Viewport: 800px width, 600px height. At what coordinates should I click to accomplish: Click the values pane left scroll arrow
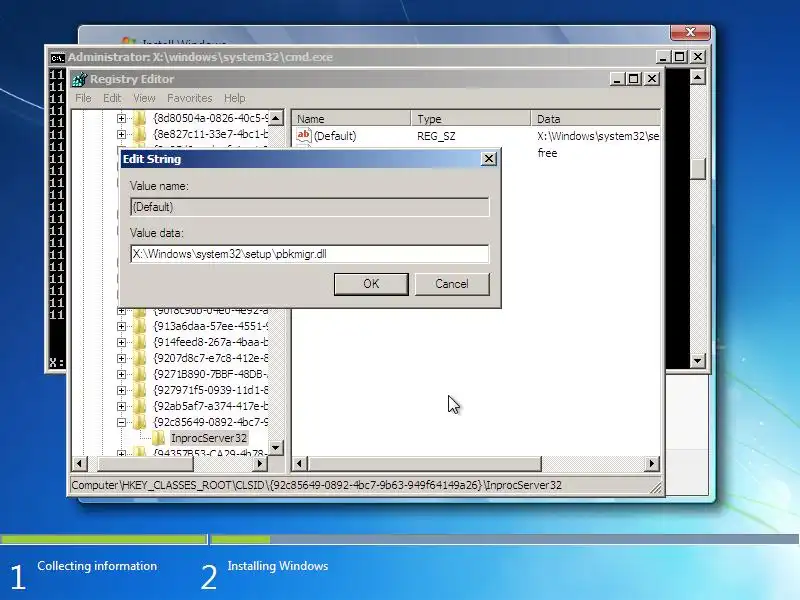coord(300,463)
